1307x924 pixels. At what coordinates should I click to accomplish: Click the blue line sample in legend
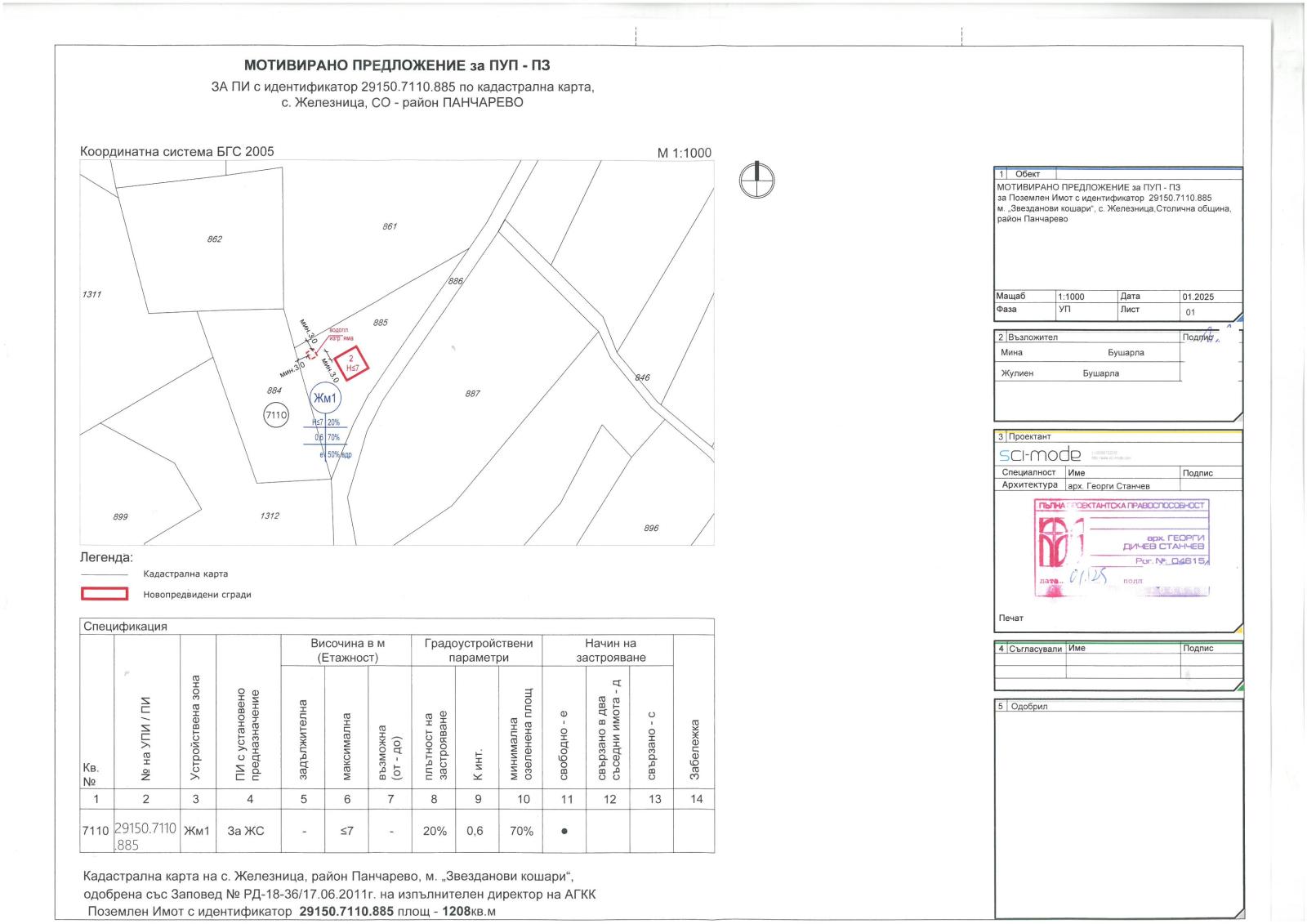coord(105,574)
